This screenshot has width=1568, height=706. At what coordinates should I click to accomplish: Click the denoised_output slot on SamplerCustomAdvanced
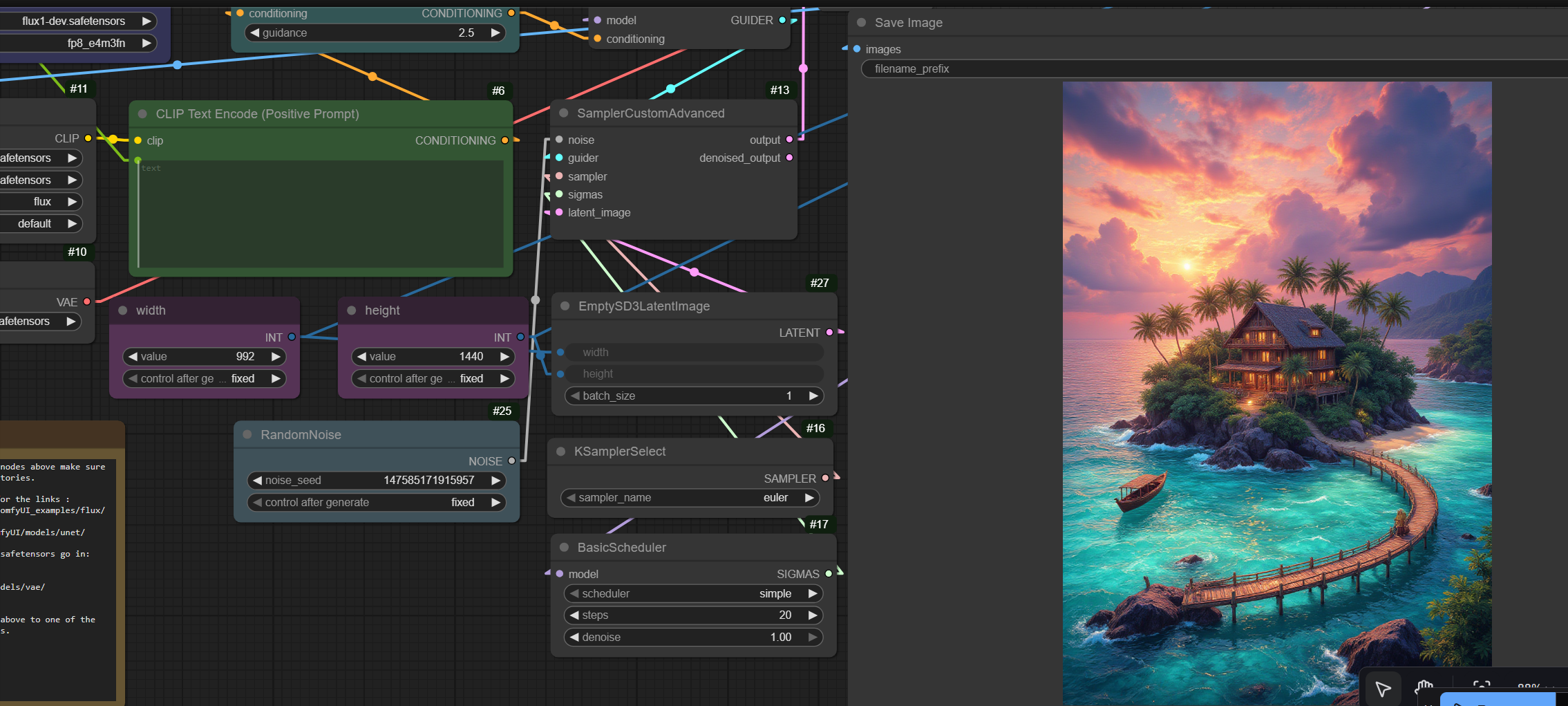point(789,158)
